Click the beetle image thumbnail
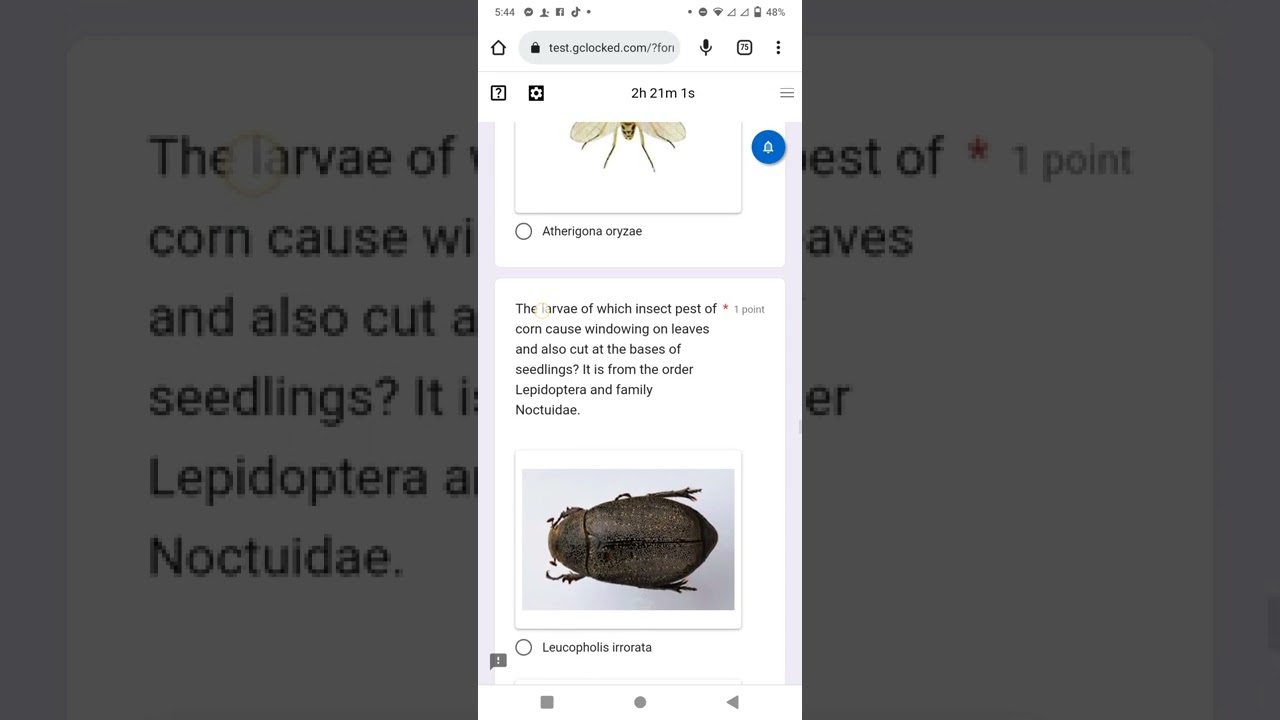The height and width of the screenshot is (720, 1280). tap(628, 539)
